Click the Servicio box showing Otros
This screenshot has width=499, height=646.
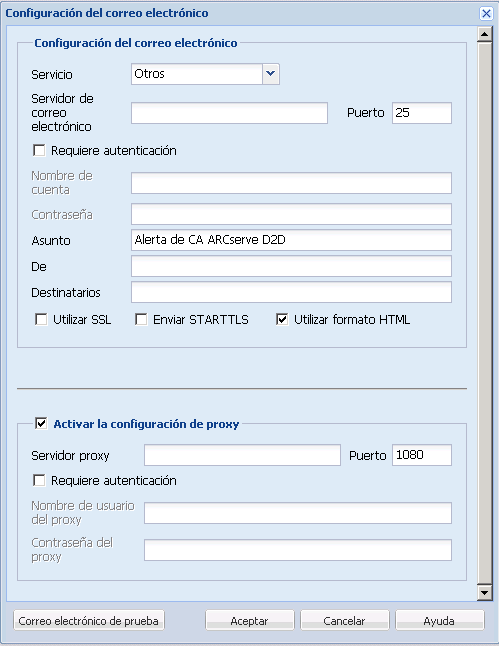[x=197, y=74]
